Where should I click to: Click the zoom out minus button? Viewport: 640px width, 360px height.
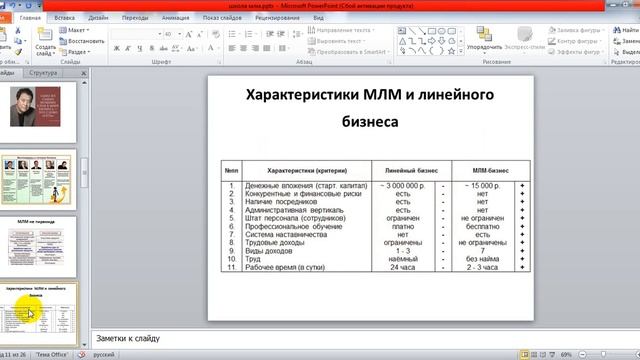tap(582, 355)
